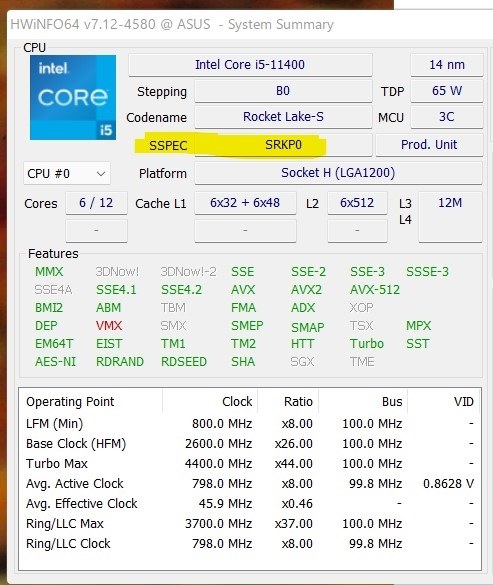
Task: Select the Codename value Rocket Lake-S
Action: [x=283, y=117]
